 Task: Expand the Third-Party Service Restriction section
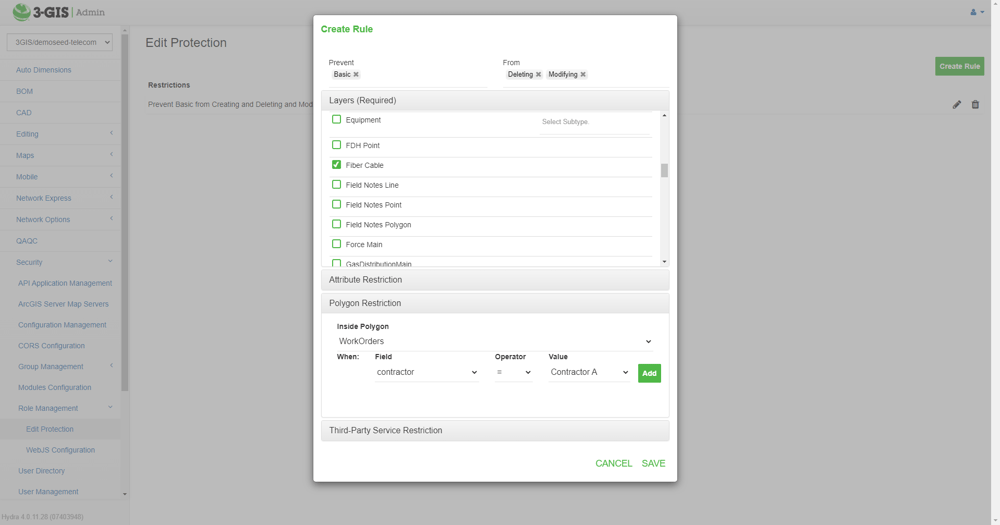coord(495,431)
